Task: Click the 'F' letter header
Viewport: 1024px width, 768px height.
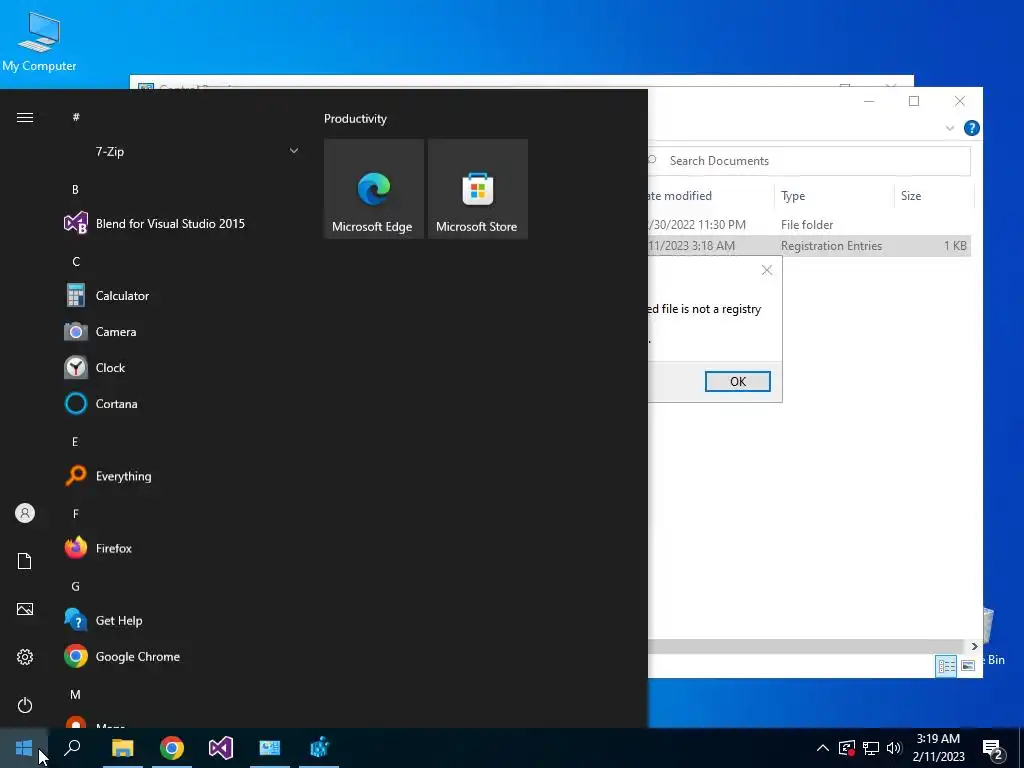Action: [x=76, y=514]
